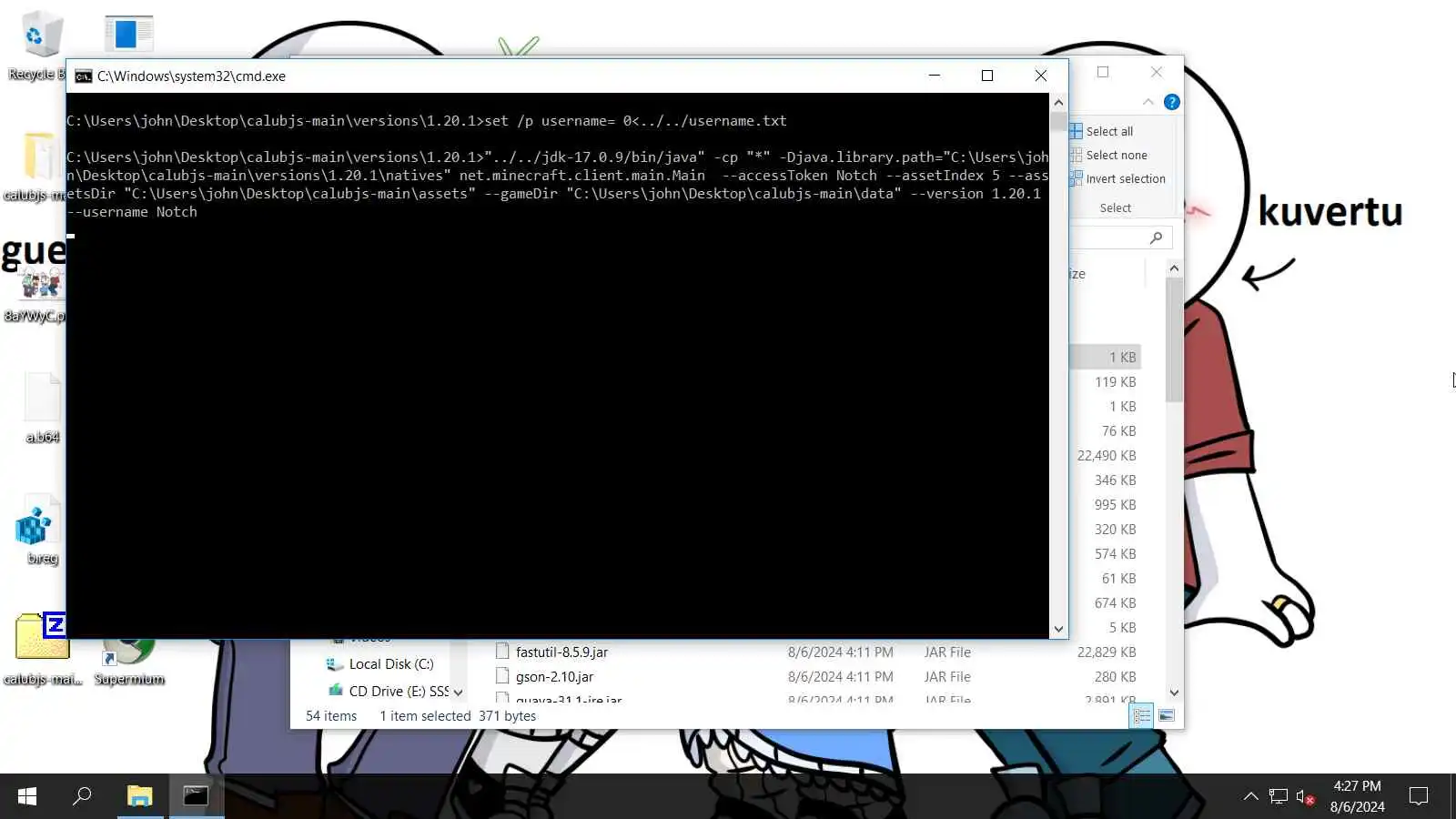Open the a.b64 file on desktop
Image resolution: width=1456 pixels, height=819 pixels.
click(42, 408)
